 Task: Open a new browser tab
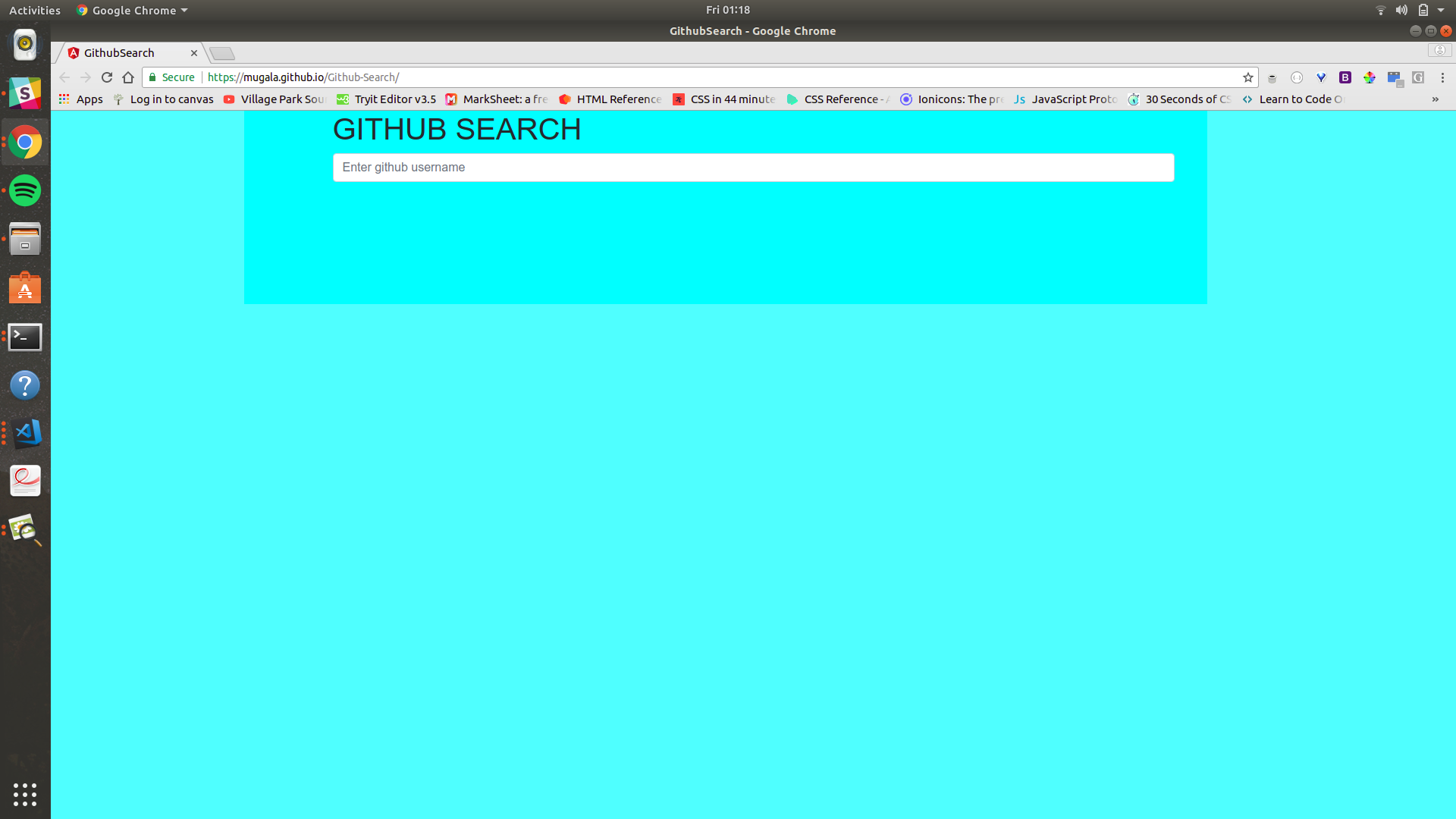tap(222, 53)
